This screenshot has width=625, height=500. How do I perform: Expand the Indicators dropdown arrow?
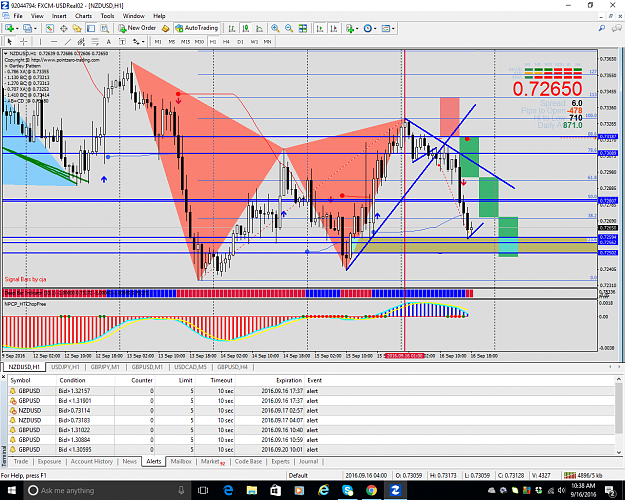[357, 28]
